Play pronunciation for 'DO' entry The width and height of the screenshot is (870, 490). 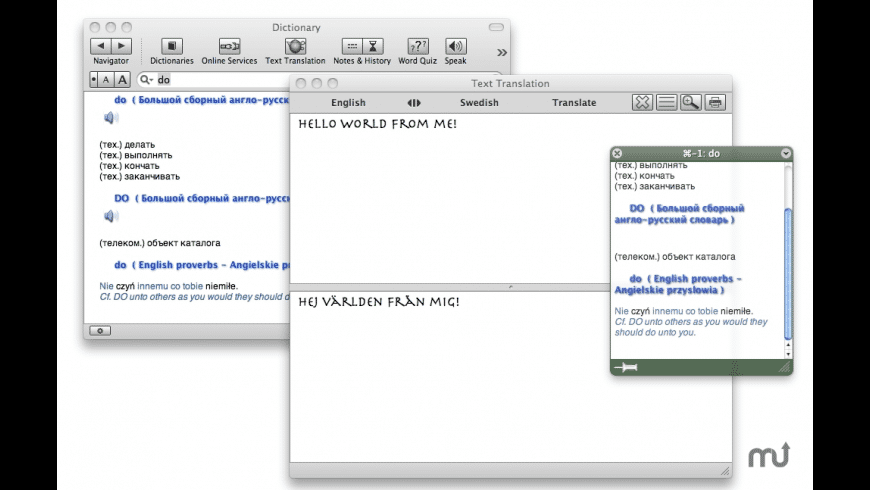(x=111, y=216)
